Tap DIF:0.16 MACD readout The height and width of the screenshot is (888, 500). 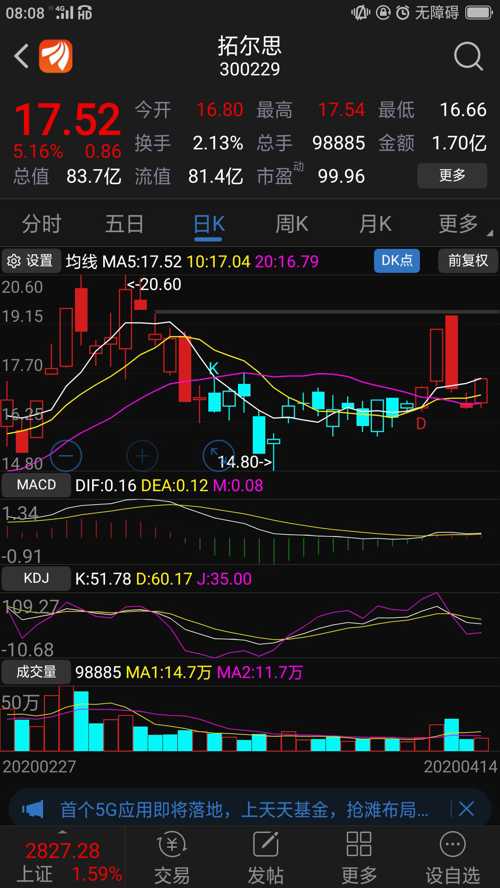[105, 485]
